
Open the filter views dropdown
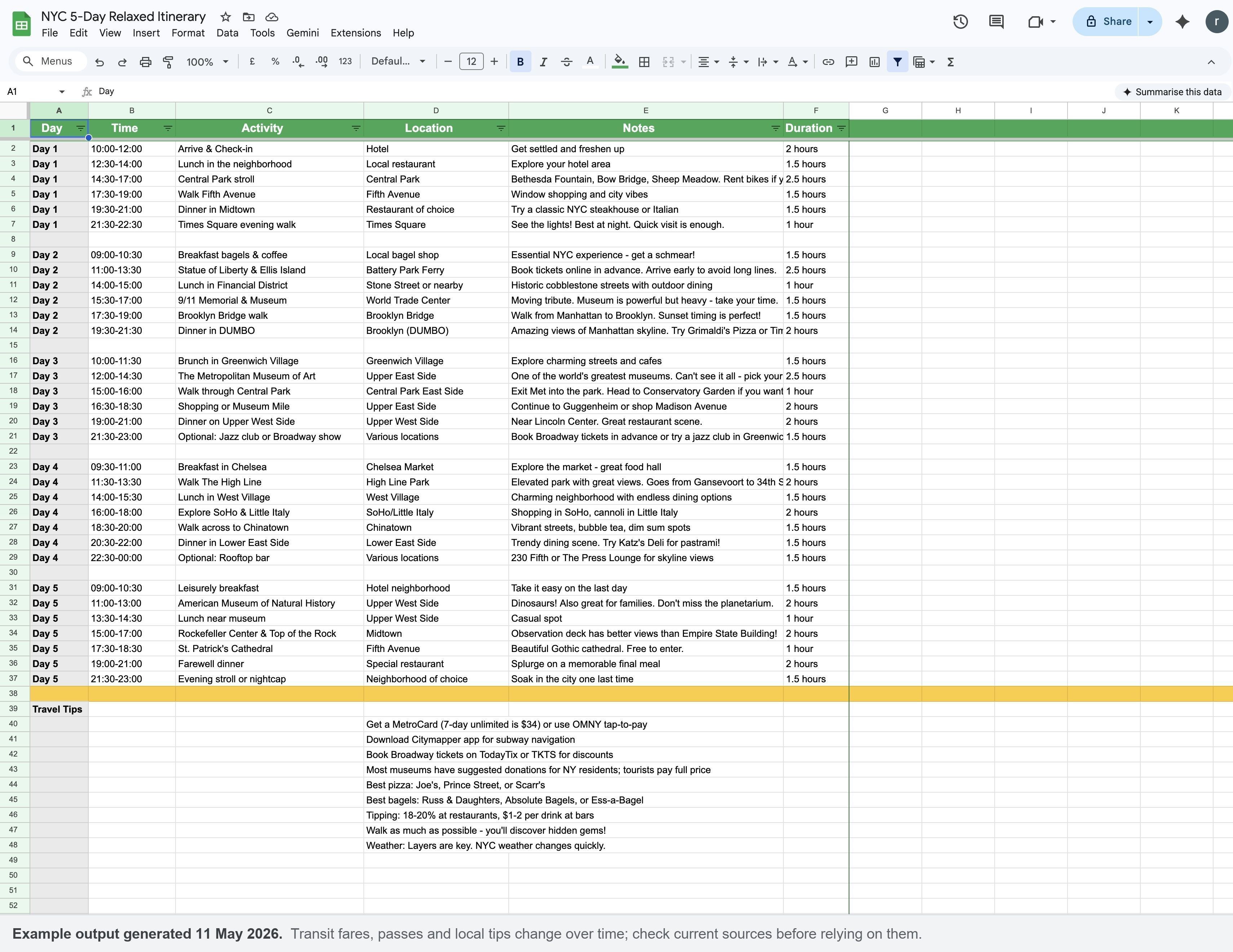(932, 62)
